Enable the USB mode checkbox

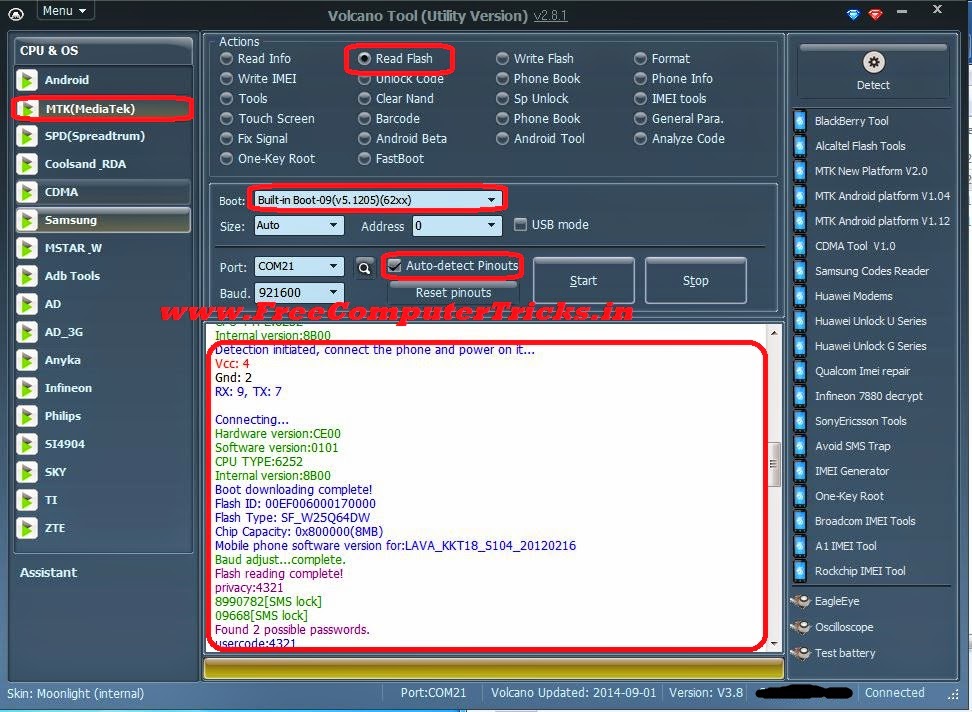521,225
